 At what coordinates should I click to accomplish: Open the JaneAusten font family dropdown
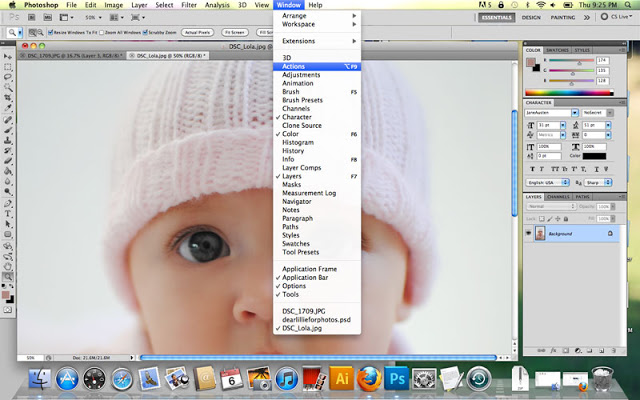pos(575,113)
